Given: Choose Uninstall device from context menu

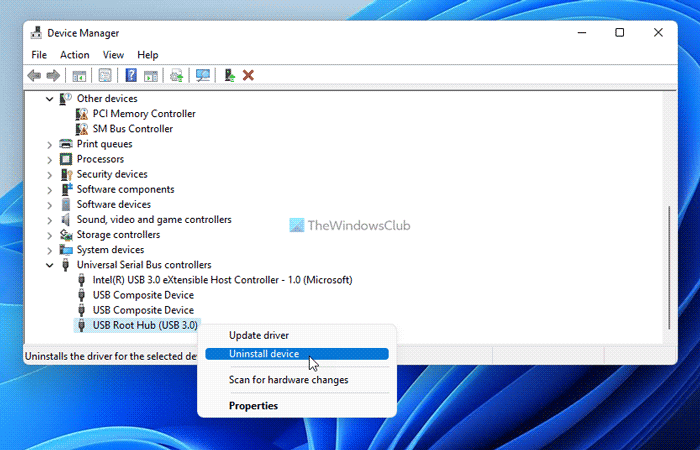Looking at the screenshot, I should 297,354.
